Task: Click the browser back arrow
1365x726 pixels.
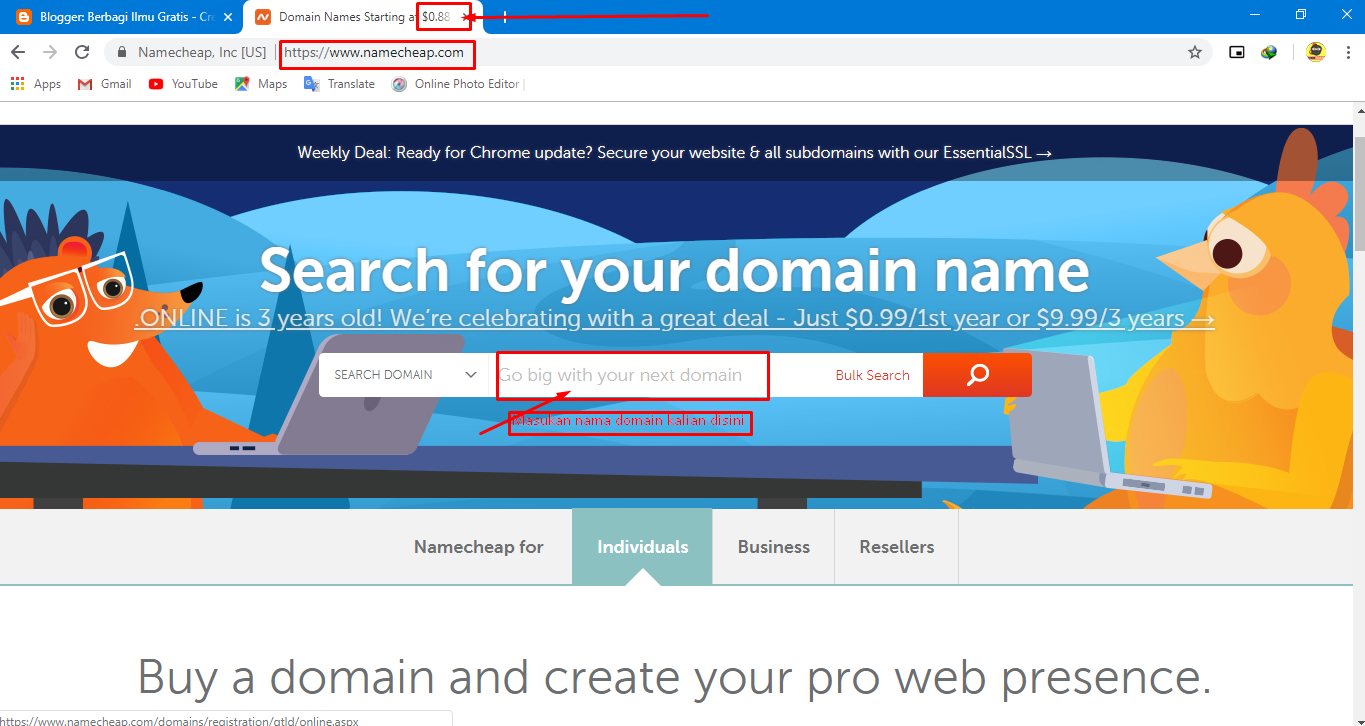Action: (17, 52)
